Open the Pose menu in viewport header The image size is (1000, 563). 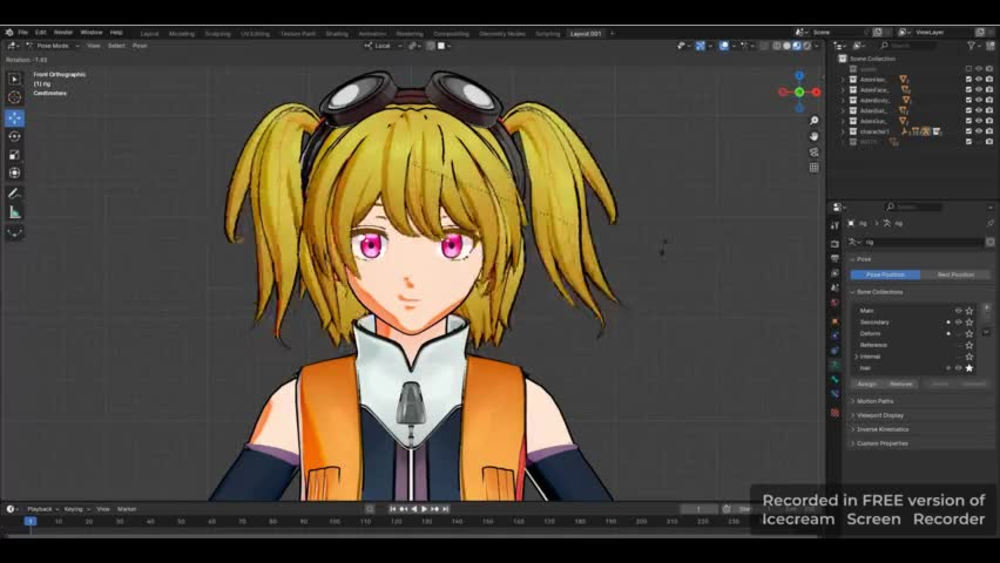(140, 46)
